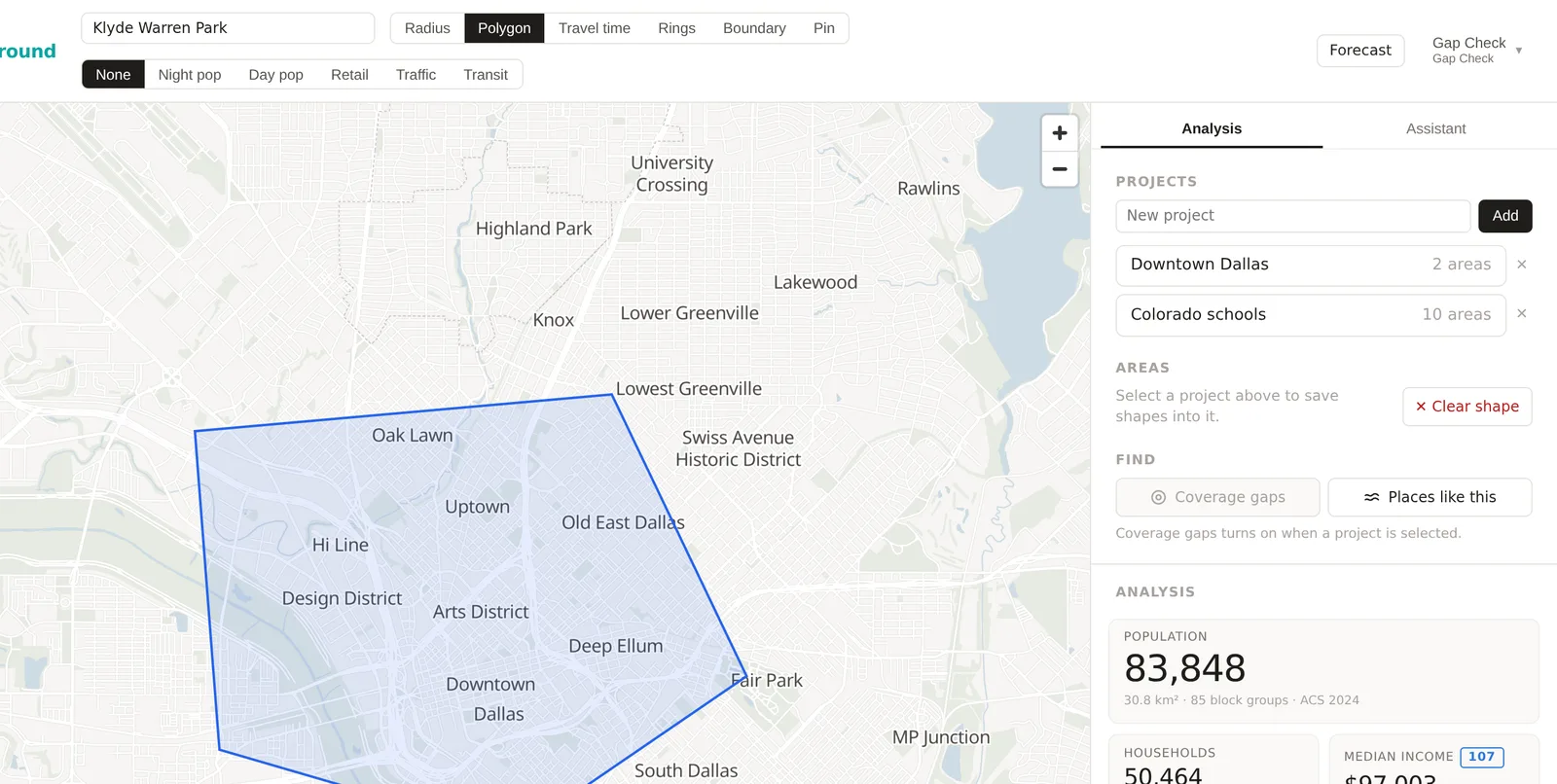Open the Colorado schools project
Image resolution: width=1557 pixels, height=784 pixels.
click(1311, 315)
